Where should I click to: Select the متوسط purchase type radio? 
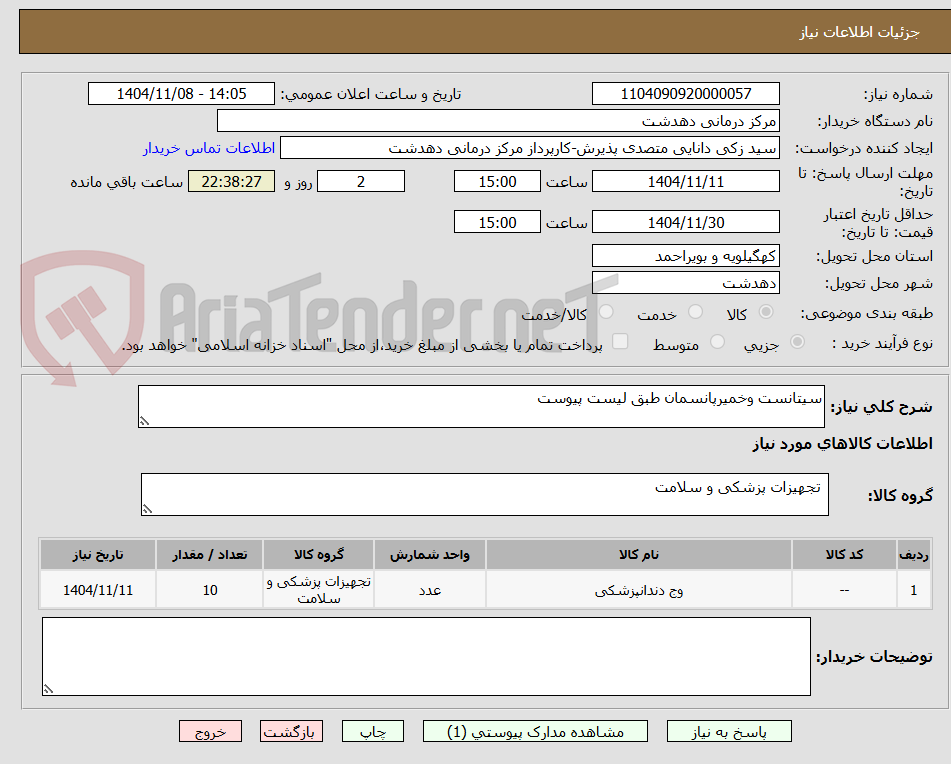point(717,342)
